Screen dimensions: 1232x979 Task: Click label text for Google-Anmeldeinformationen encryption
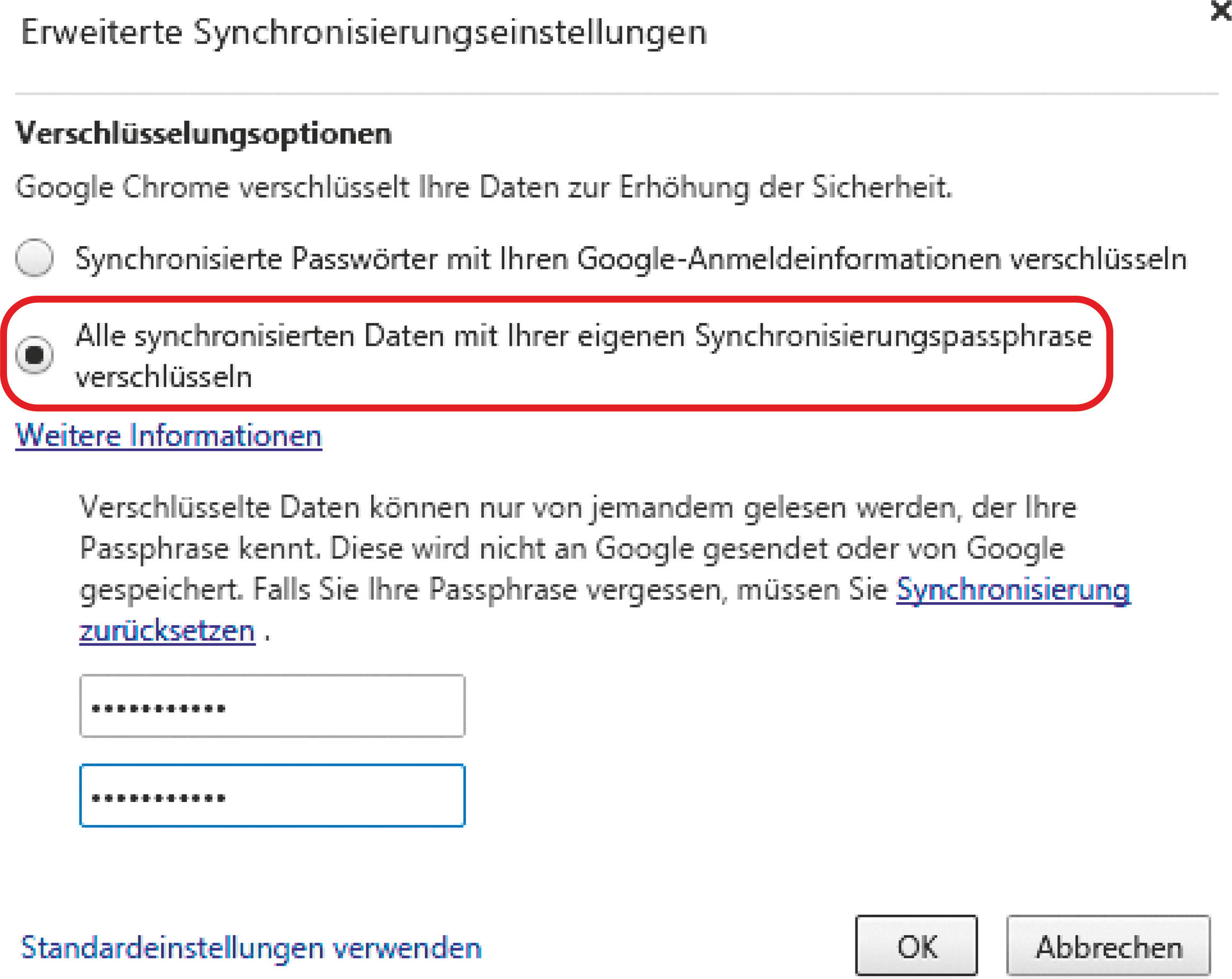[631, 259]
